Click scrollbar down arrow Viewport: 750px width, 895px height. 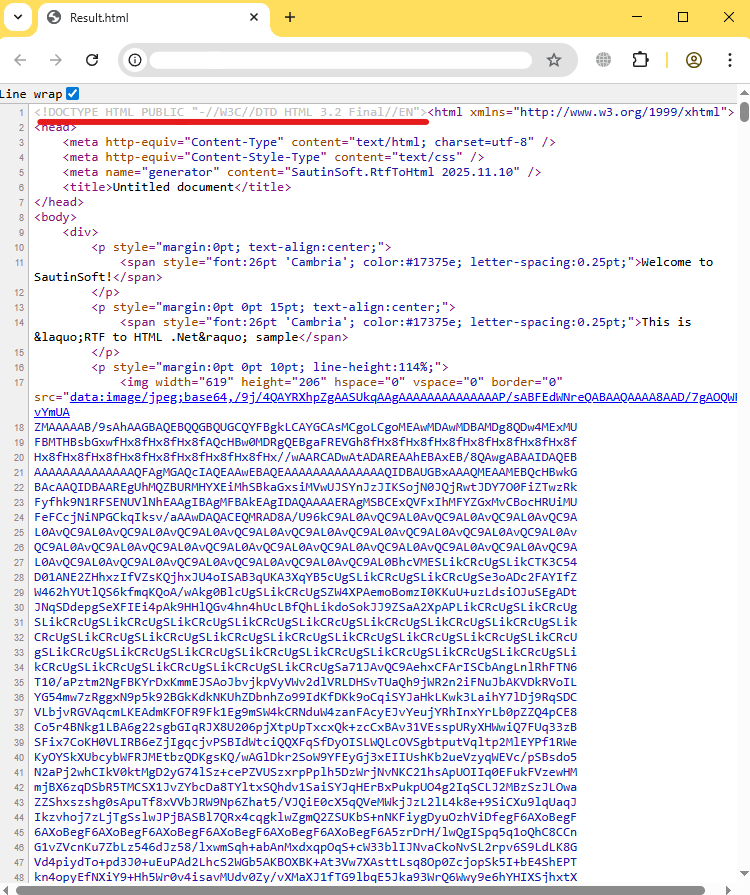click(x=744, y=874)
